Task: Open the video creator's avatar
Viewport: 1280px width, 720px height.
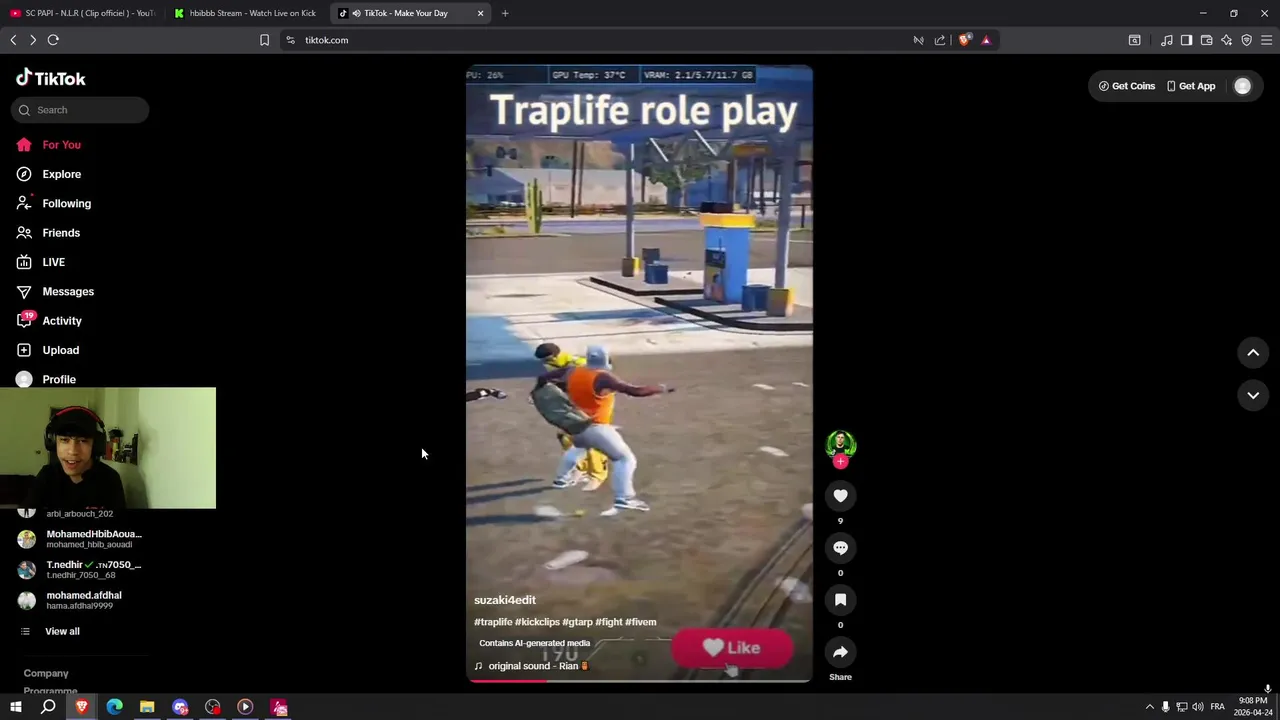Action: click(x=840, y=444)
